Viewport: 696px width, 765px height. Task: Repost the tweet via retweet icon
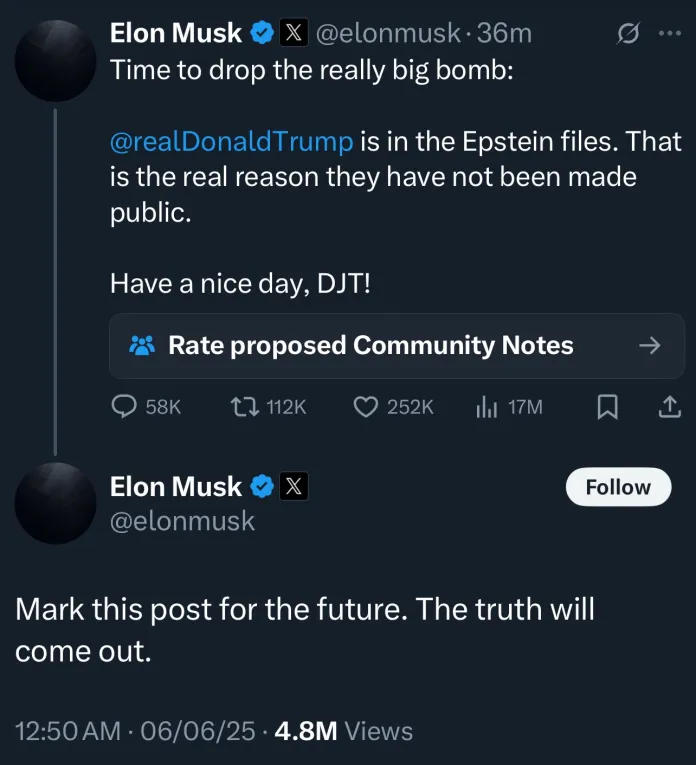[x=243, y=406]
